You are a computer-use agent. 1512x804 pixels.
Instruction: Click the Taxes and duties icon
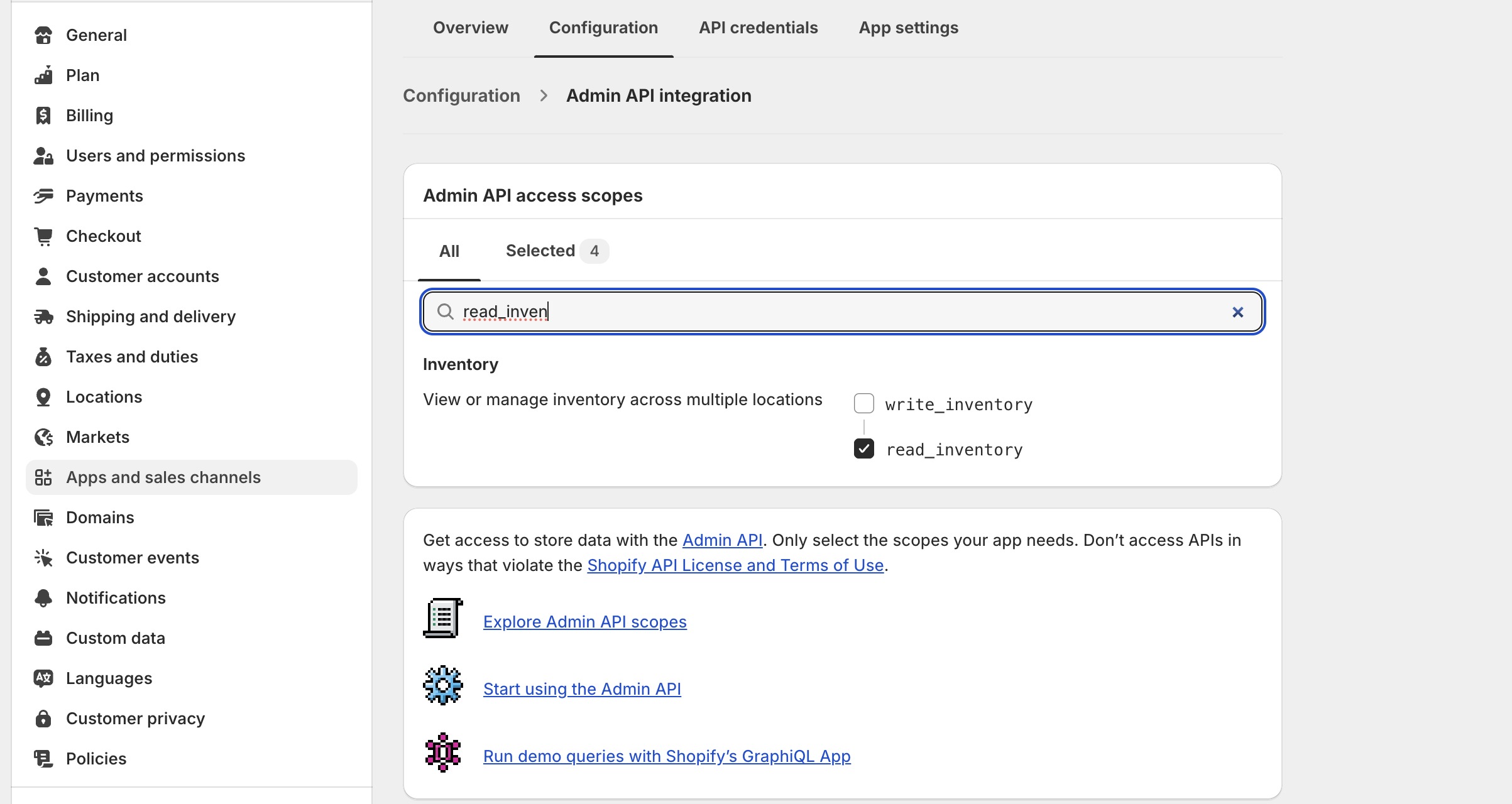43,357
